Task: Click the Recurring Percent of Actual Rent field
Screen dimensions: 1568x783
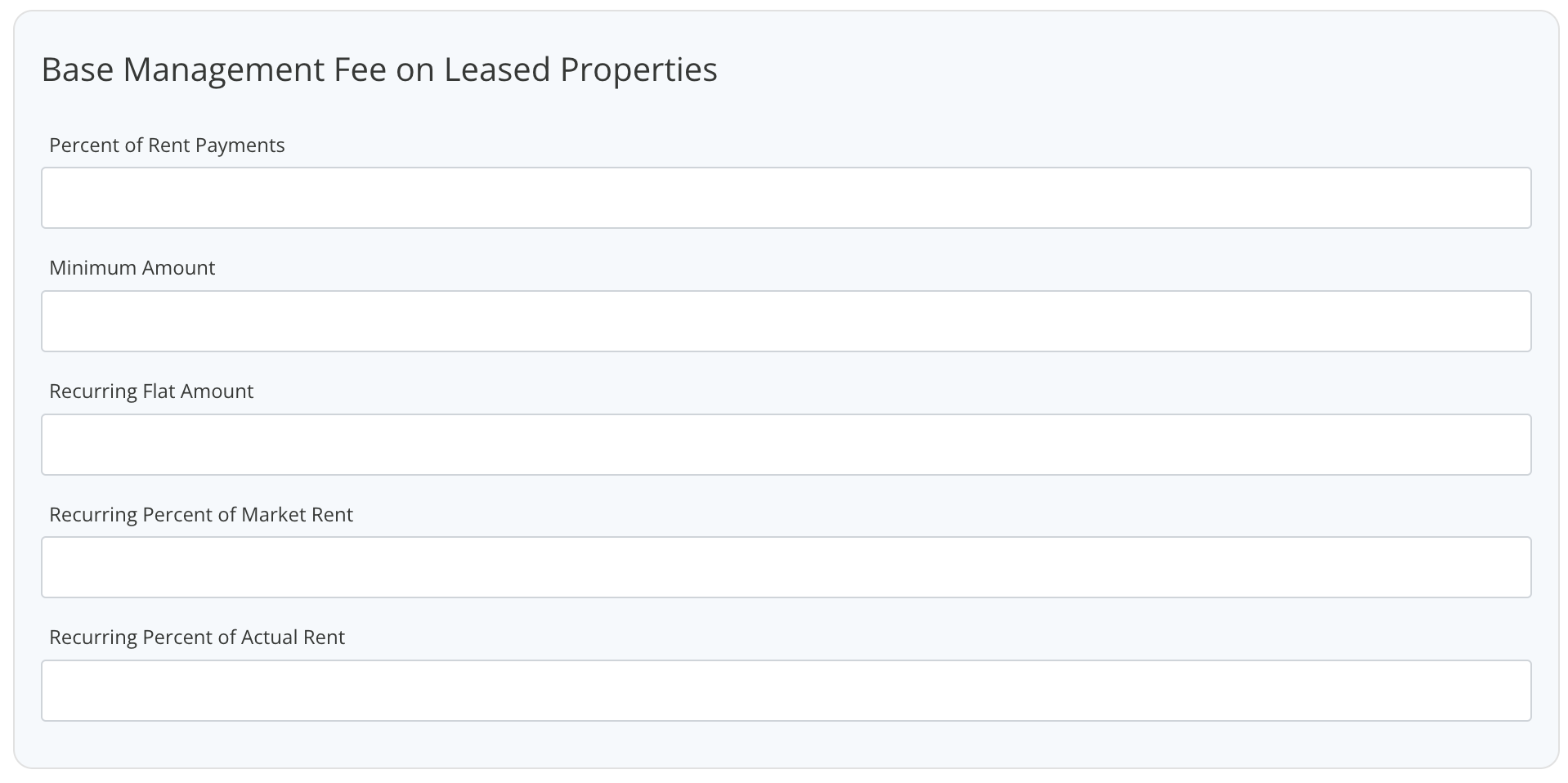Action: (x=785, y=690)
